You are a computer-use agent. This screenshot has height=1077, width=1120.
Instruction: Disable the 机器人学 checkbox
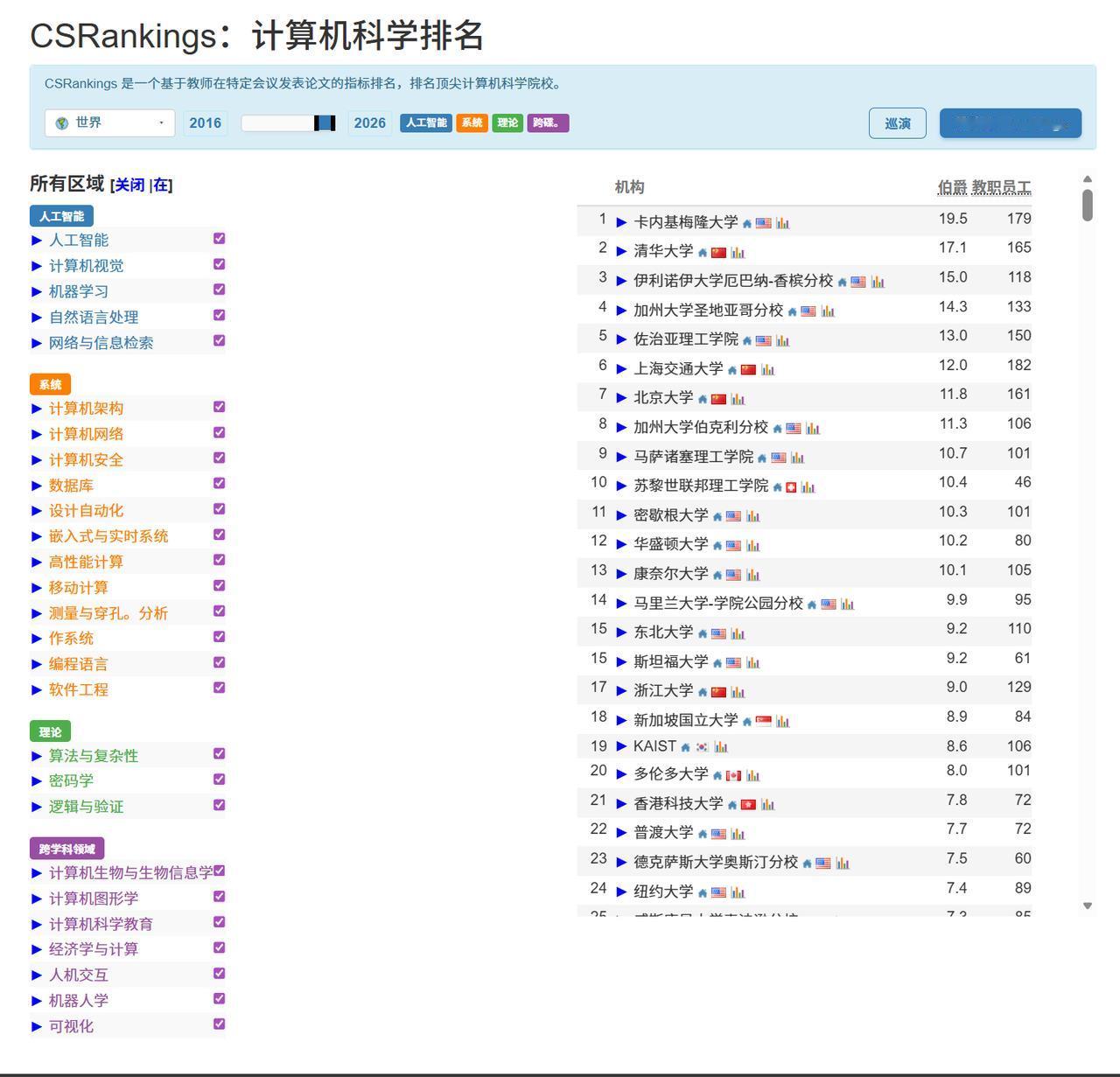(x=220, y=998)
